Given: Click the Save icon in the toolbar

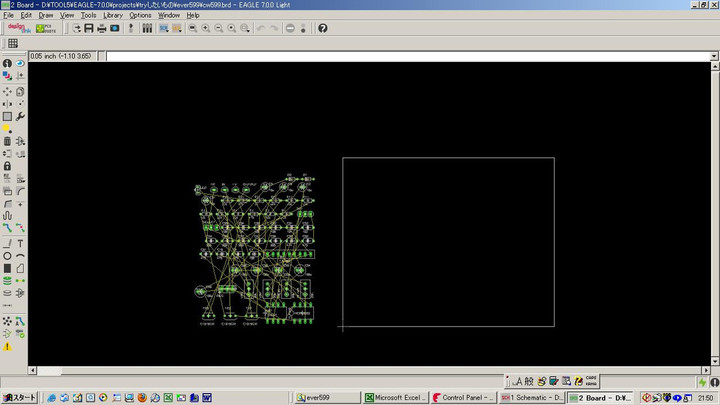Looking at the screenshot, I should [x=88, y=28].
